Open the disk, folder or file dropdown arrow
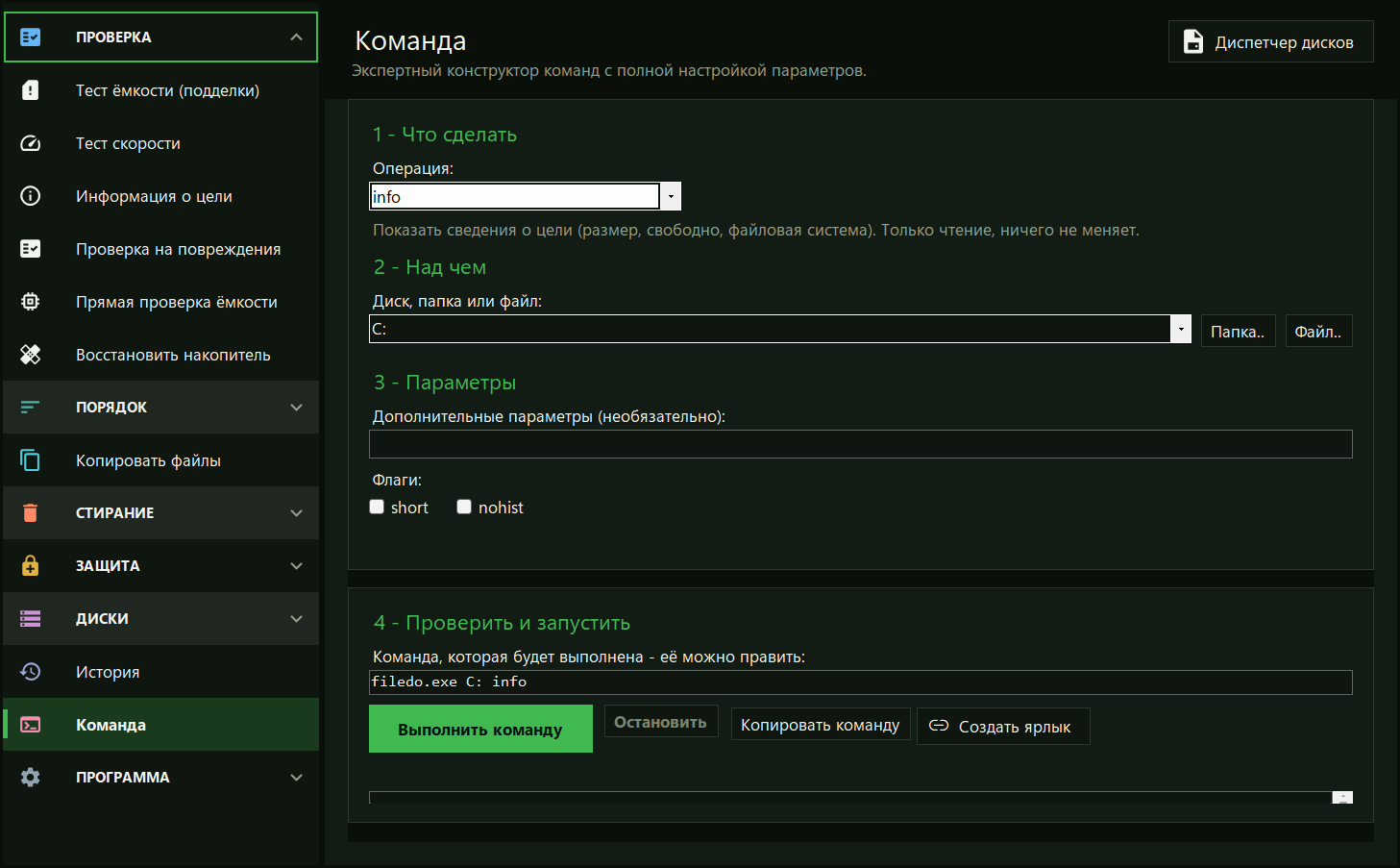1400x868 pixels. pos(1181,329)
